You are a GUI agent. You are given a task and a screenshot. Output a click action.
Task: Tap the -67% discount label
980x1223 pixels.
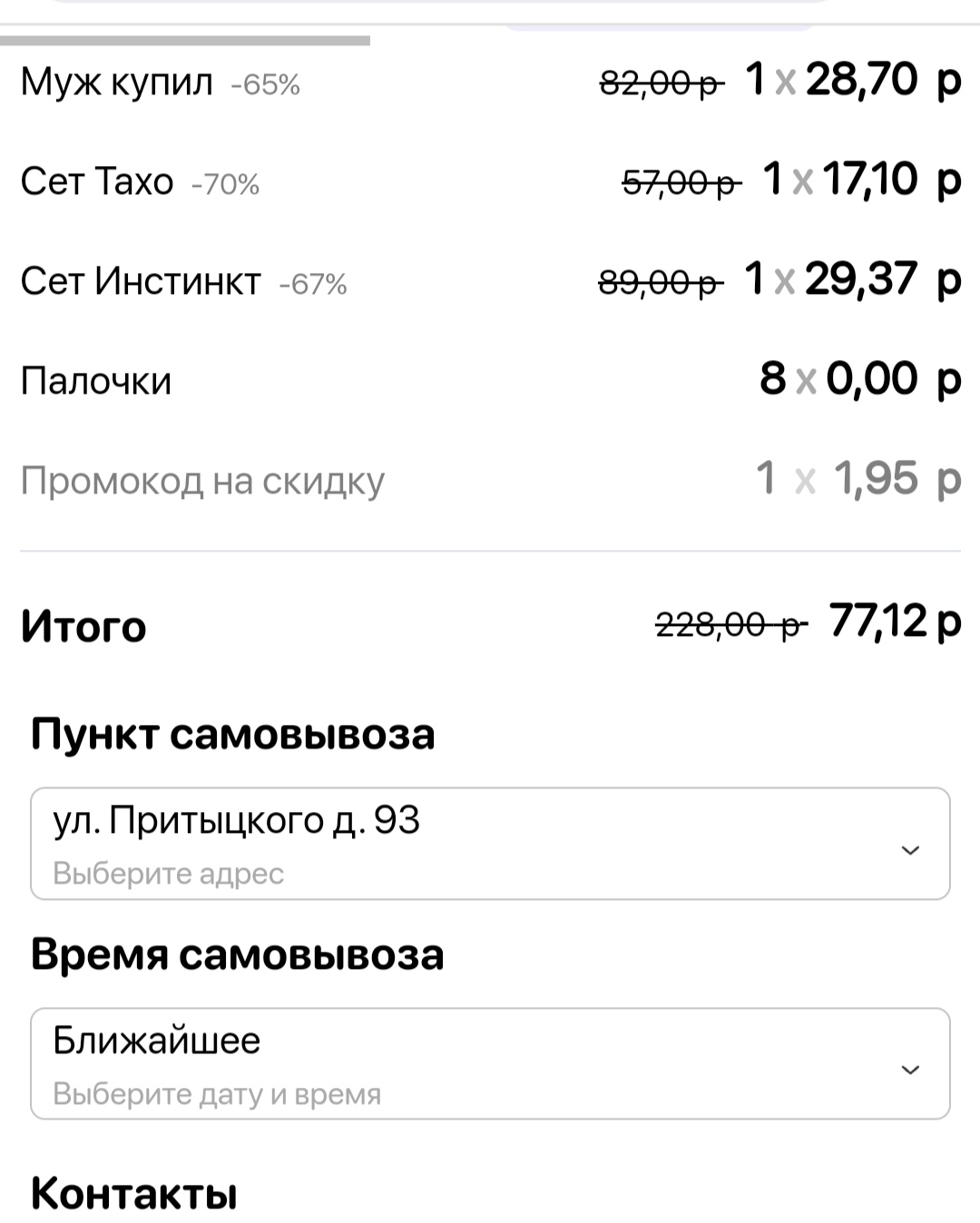tap(313, 284)
